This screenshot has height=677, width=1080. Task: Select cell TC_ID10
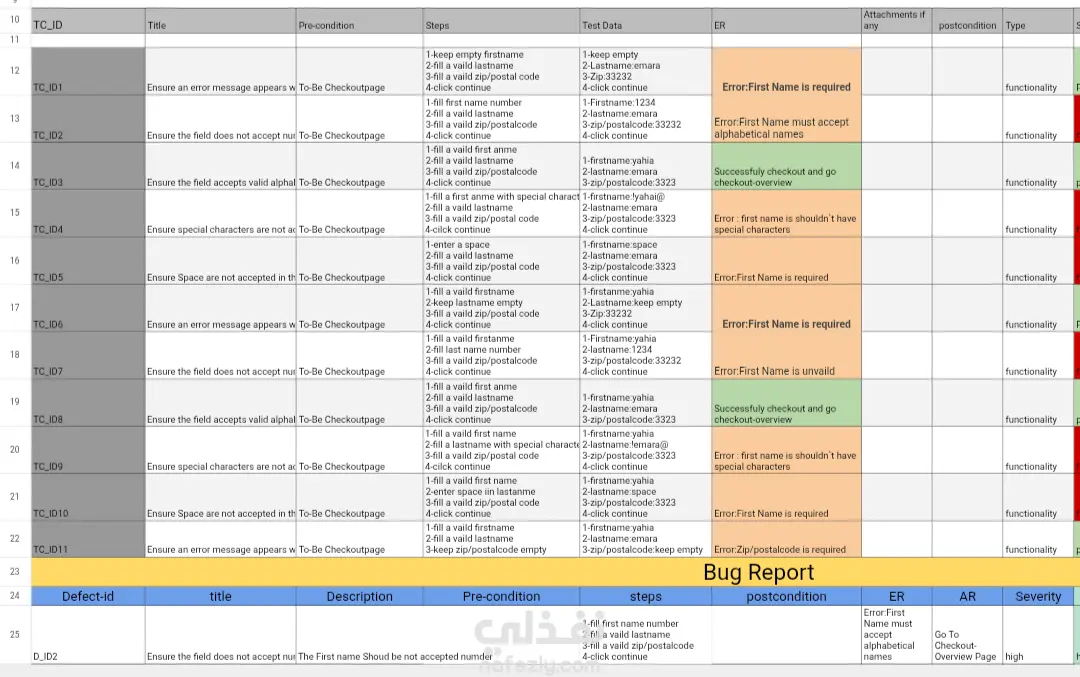click(x=88, y=497)
